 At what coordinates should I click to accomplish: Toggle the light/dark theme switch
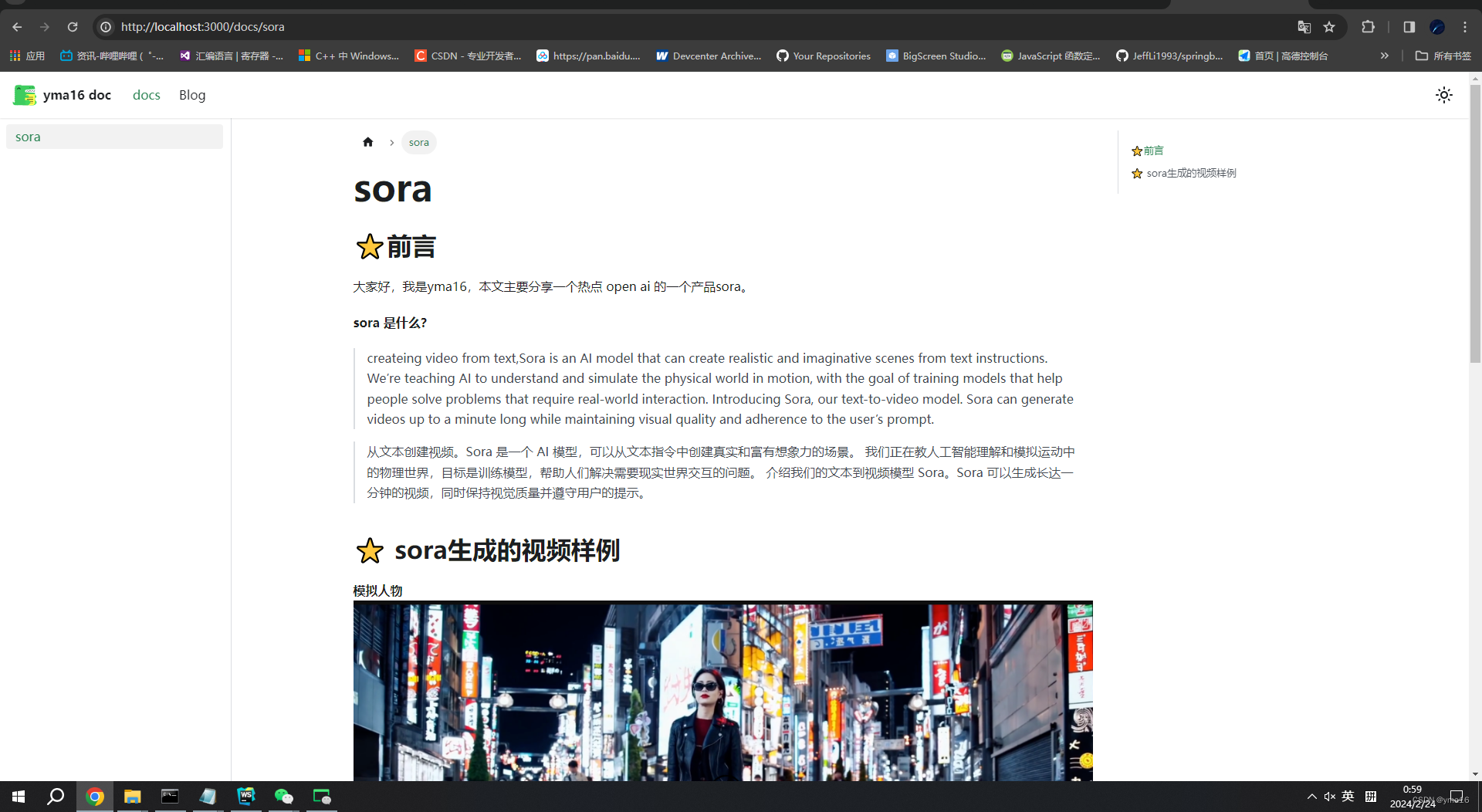(x=1443, y=95)
